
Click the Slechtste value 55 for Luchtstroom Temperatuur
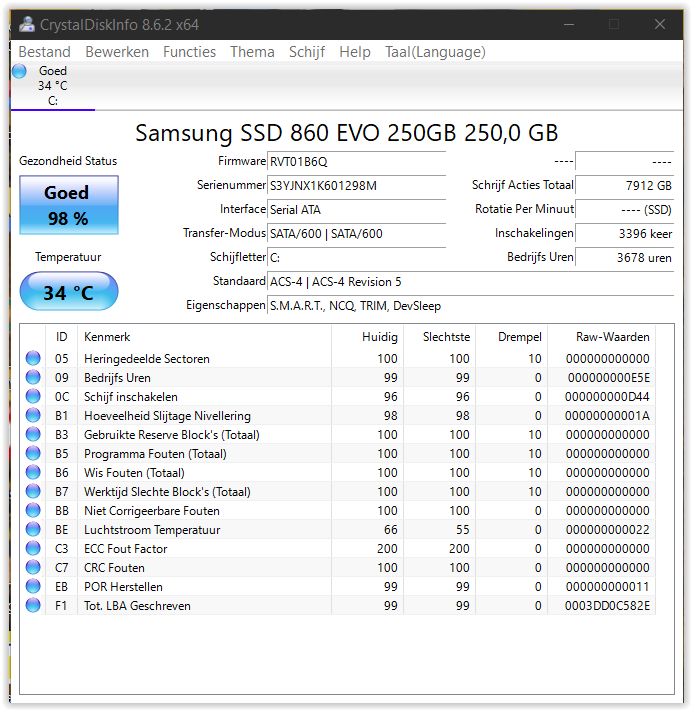click(463, 530)
